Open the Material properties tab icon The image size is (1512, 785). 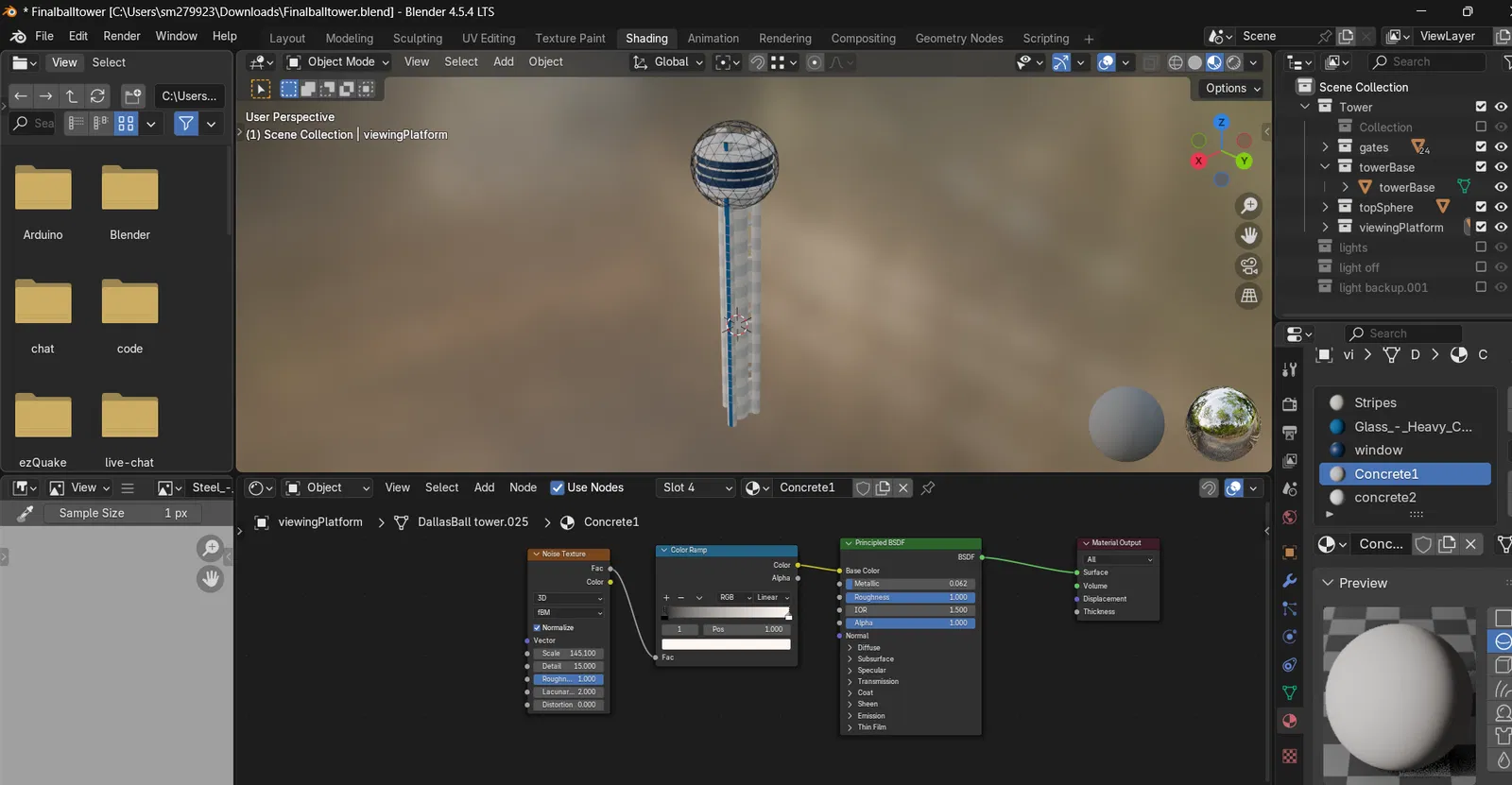pyautogui.click(x=1290, y=721)
